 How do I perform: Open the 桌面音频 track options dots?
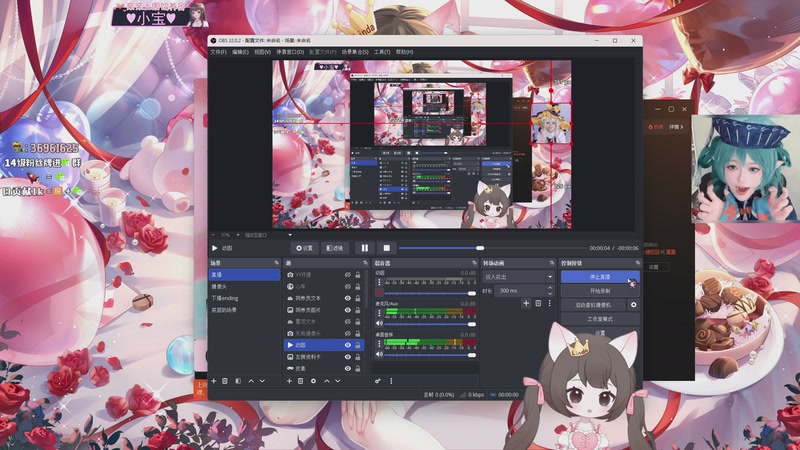point(379,344)
